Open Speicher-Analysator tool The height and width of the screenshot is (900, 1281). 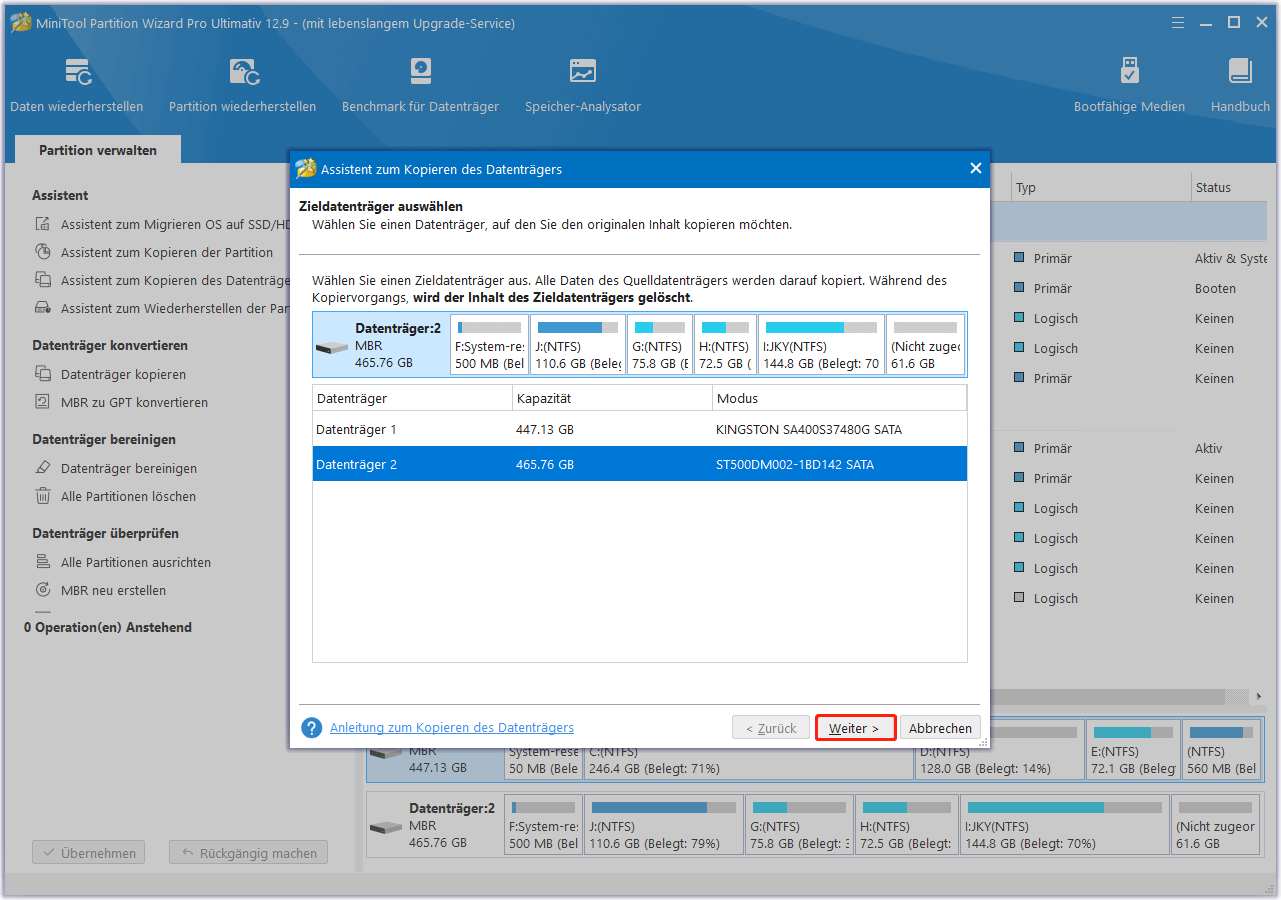tap(583, 85)
